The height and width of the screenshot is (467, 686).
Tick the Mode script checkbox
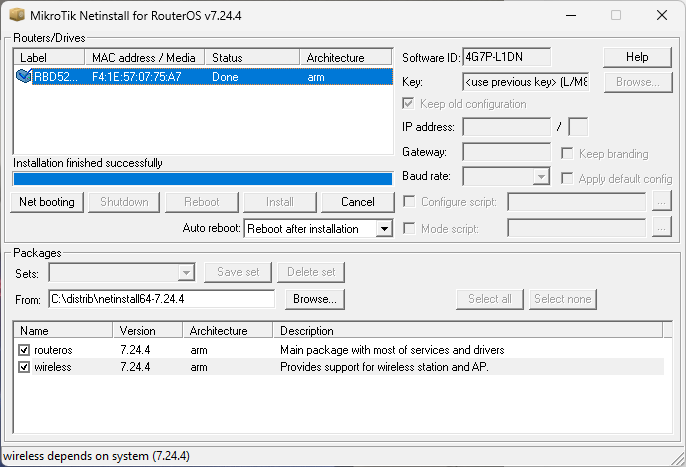point(409,228)
